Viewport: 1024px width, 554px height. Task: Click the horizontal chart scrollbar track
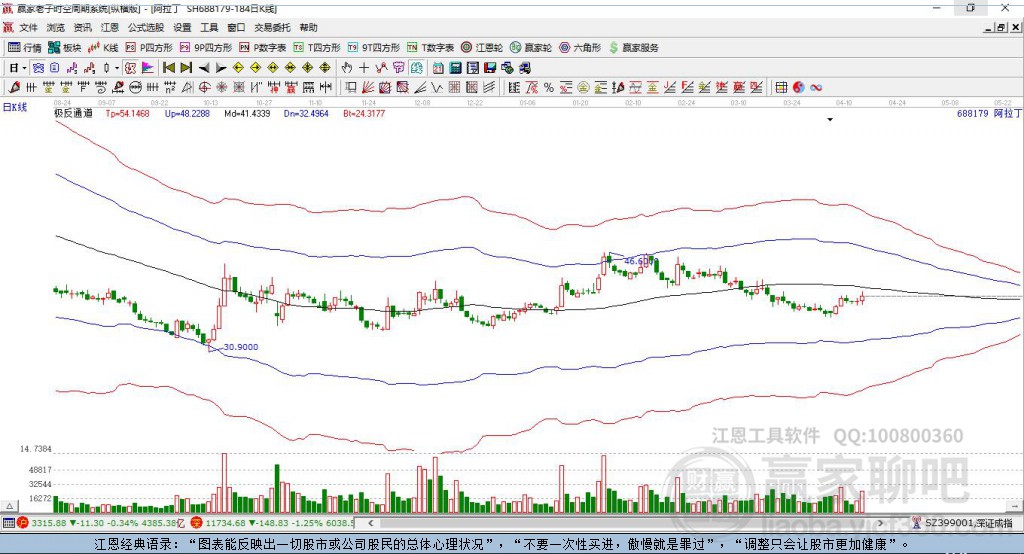pyautogui.click(x=626, y=523)
